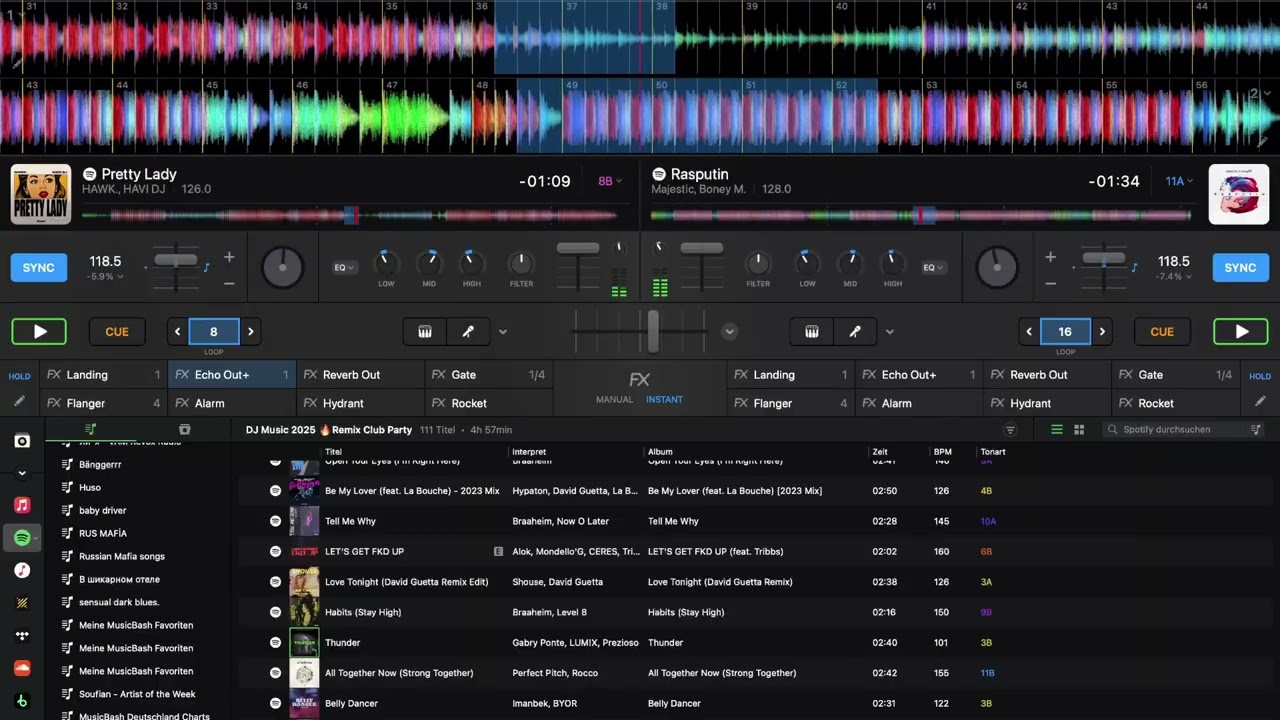Image resolution: width=1280 pixels, height=720 pixels.
Task: Toggle the 8-beat loop on left deck
Action: pos(213,332)
